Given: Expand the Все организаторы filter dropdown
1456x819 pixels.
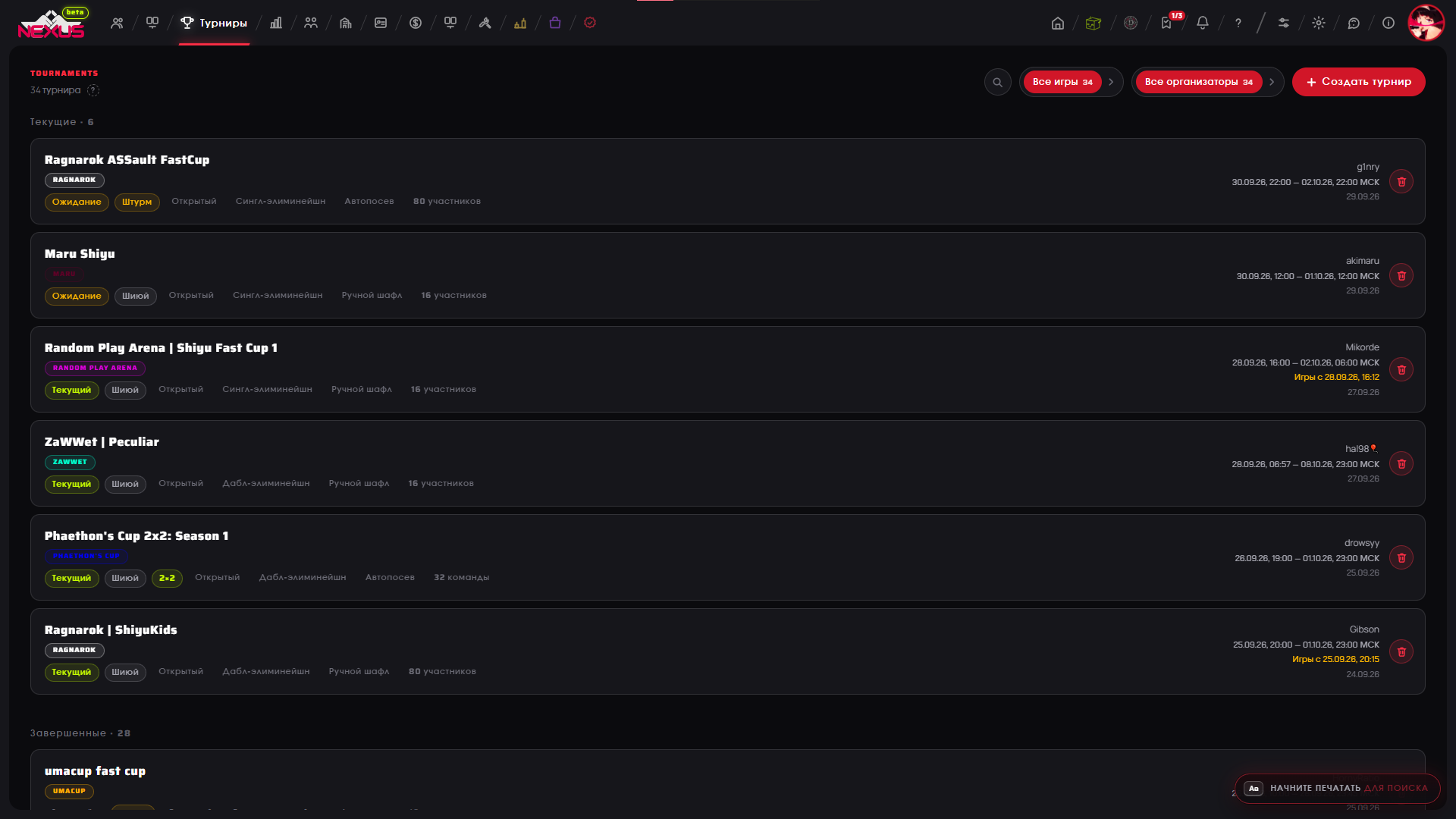Looking at the screenshot, I should point(1207,82).
